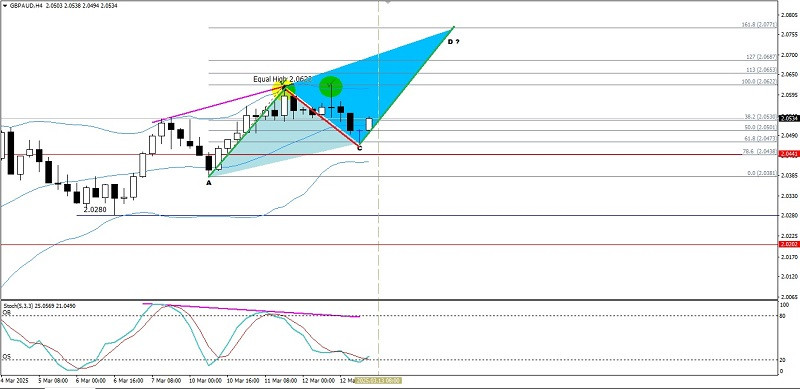Click the '2.0280' support level label

pos(95,209)
